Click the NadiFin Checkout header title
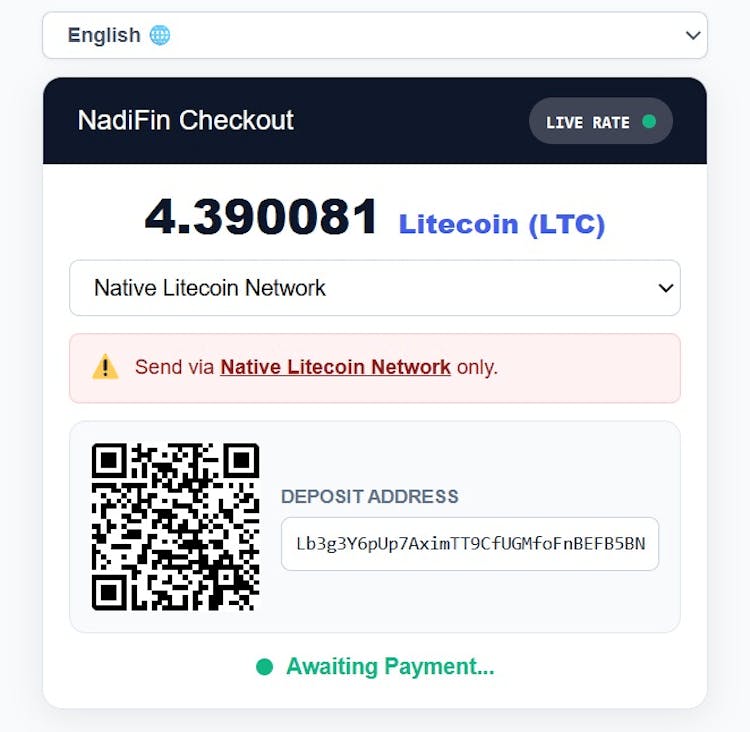 [186, 121]
